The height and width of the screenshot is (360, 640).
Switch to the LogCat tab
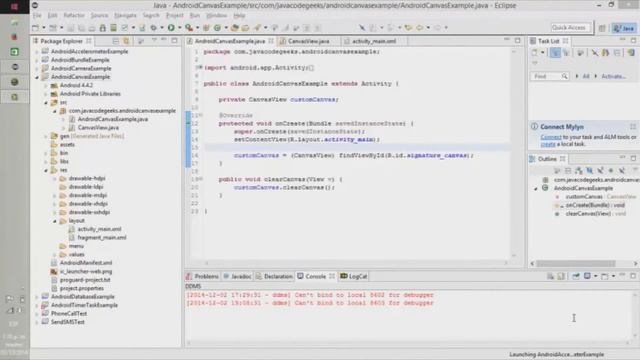click(x=354, y=276)
